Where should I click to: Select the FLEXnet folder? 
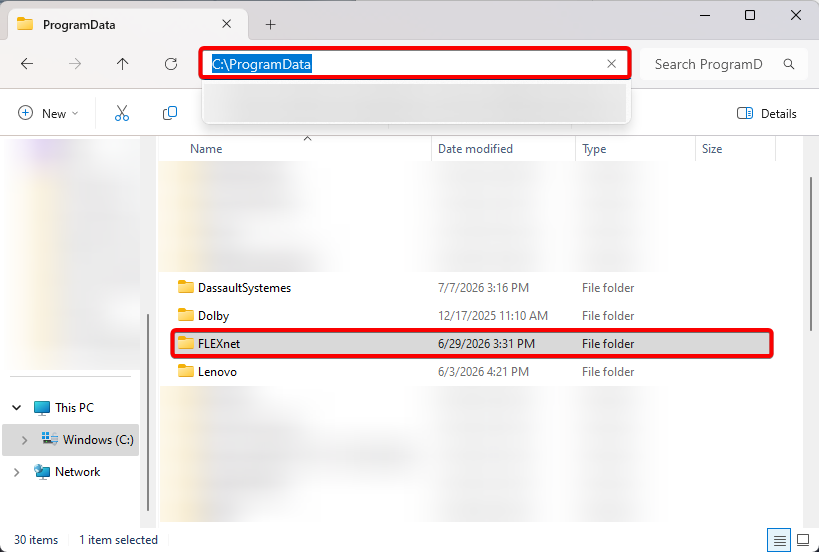click(x=472, y=344)
